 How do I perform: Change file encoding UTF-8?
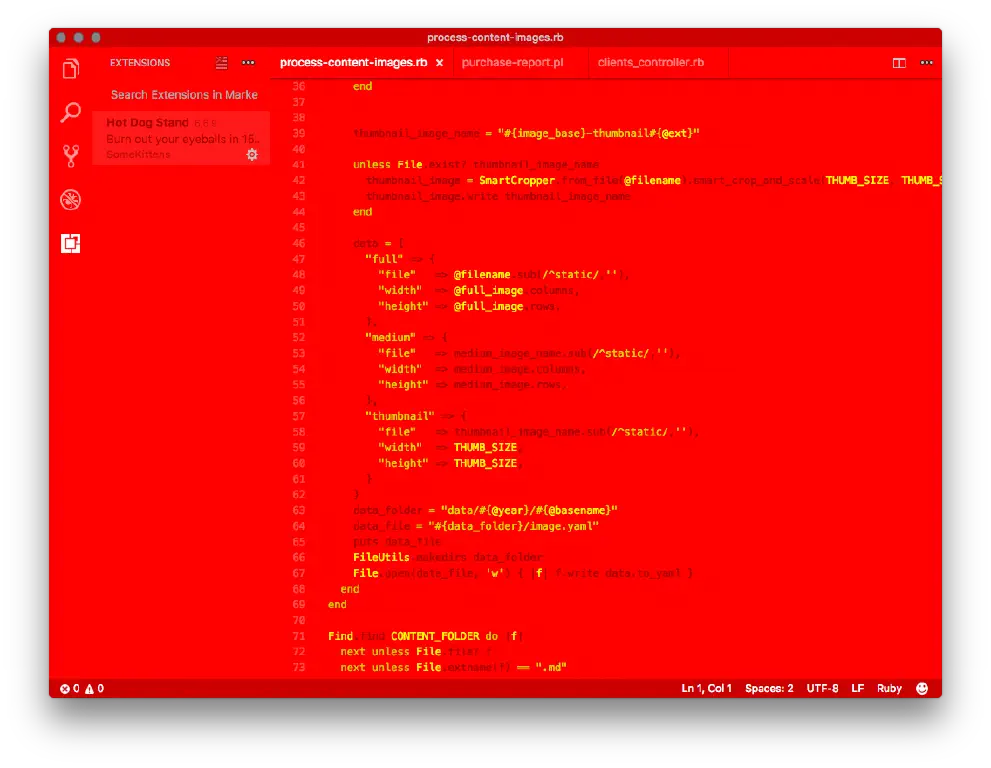point(822,688)
